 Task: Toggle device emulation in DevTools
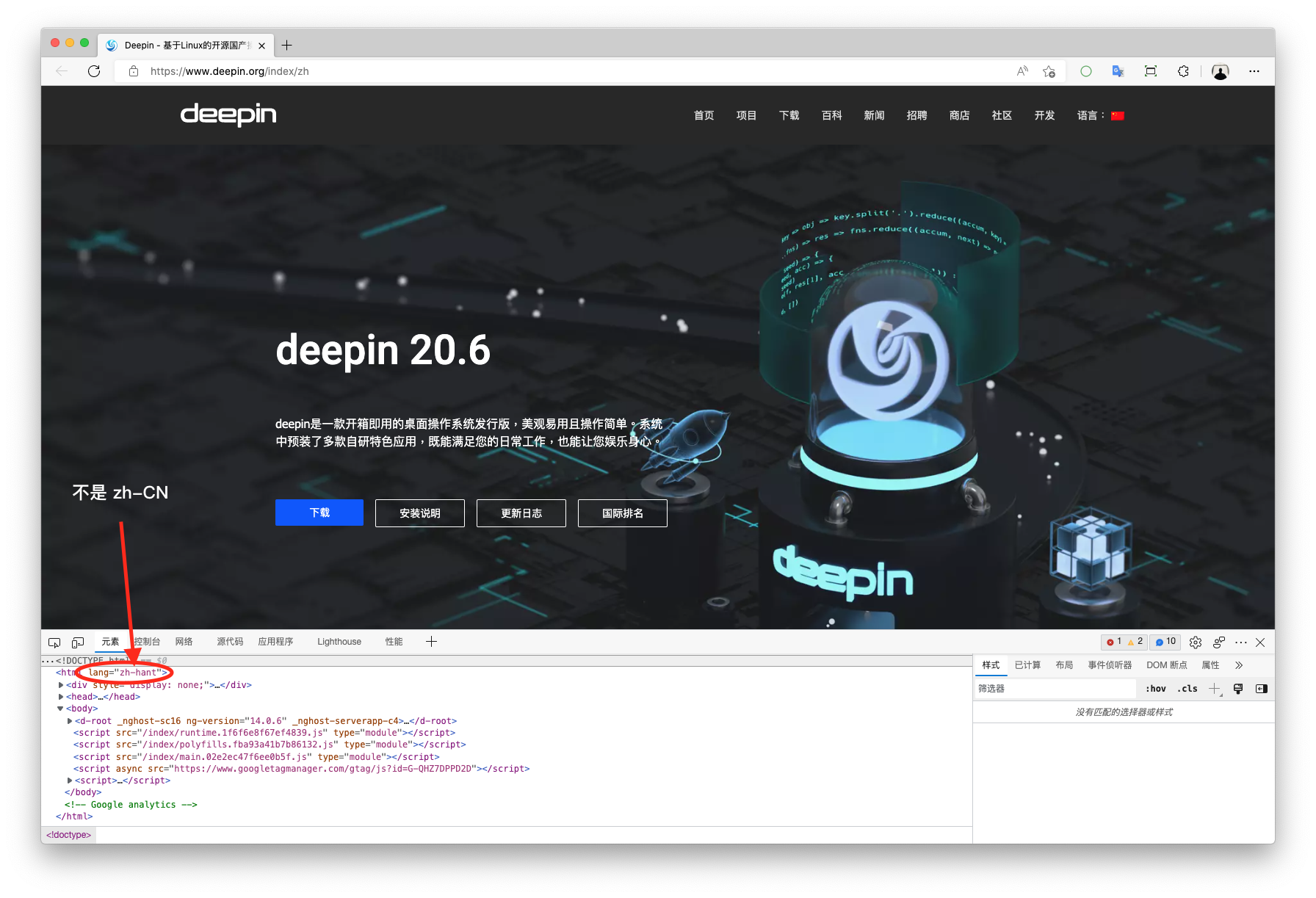pyautogui.click(x=78, y=642)
